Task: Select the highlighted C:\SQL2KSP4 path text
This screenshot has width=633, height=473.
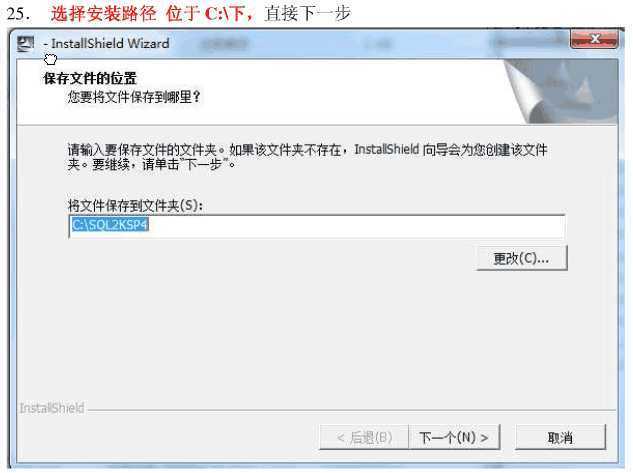Action: [x=110, y=225]
